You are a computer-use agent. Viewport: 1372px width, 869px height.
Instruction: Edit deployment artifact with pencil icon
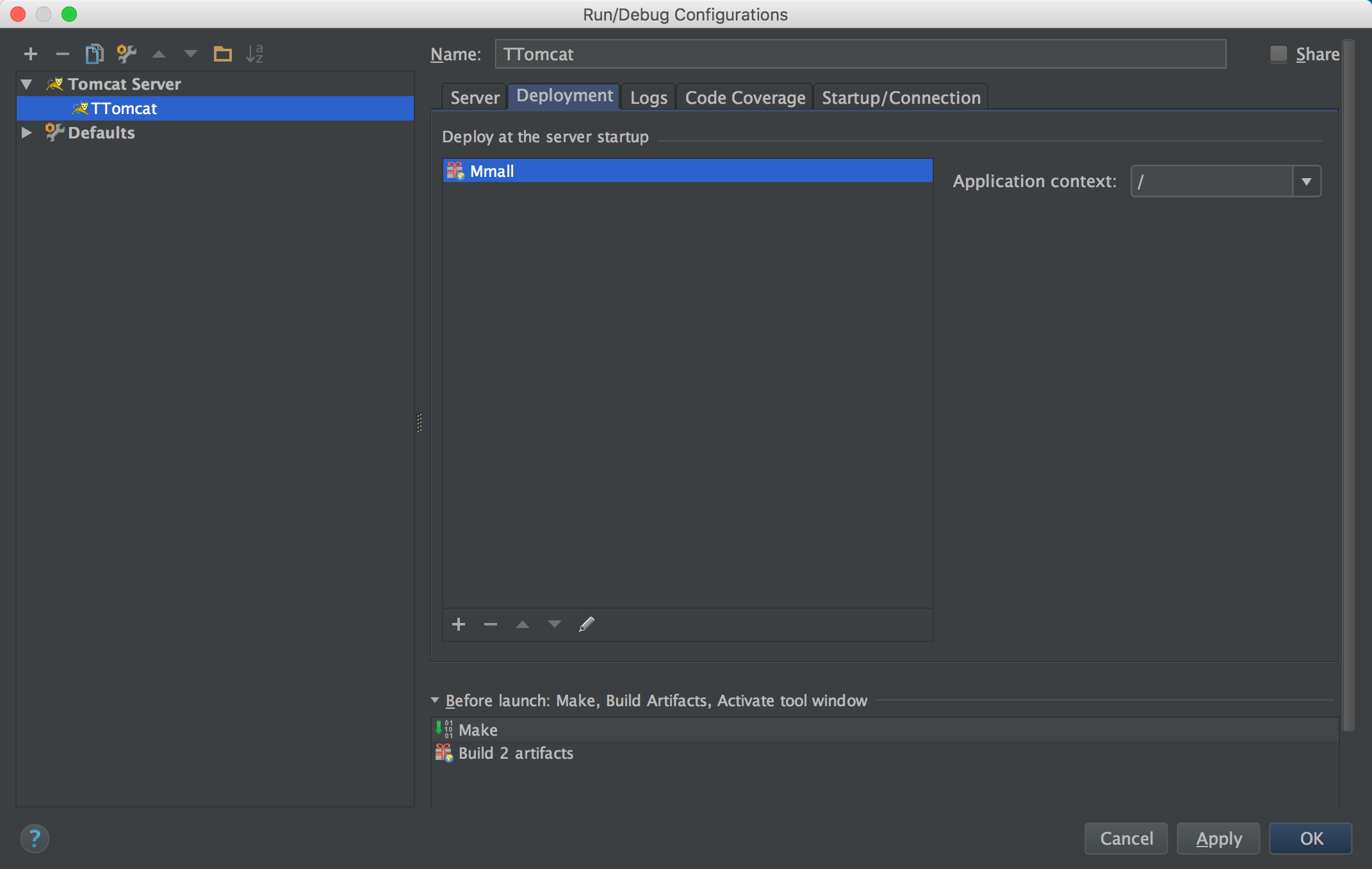[587, 625]
